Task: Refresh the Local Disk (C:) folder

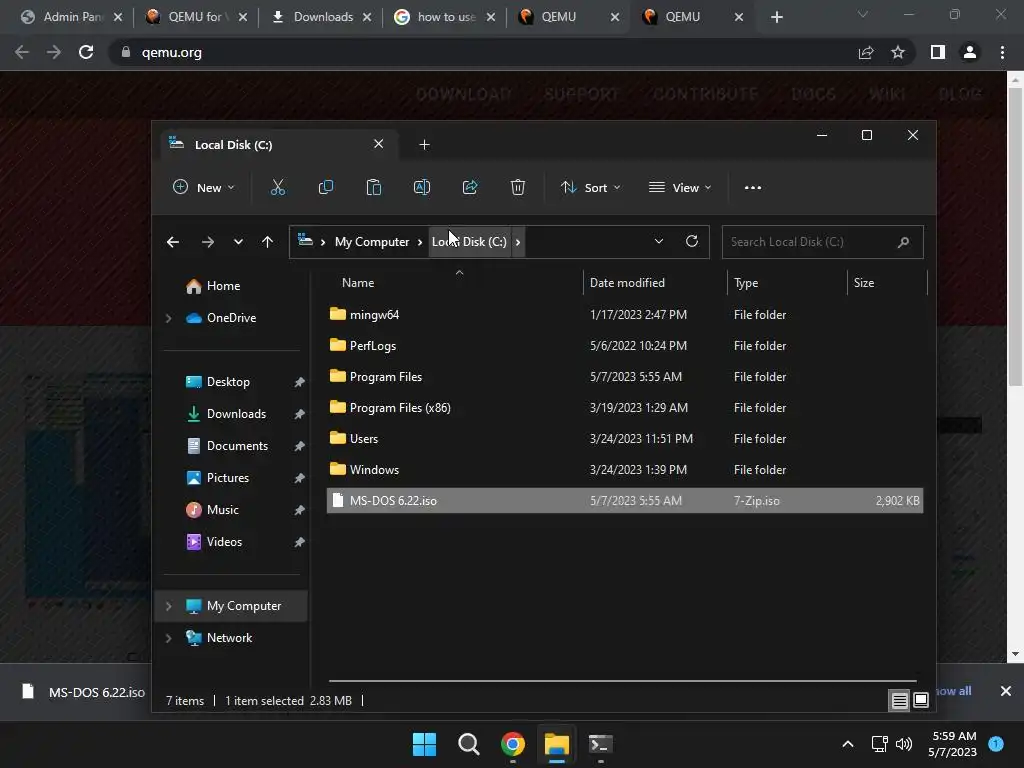Action: click(x=692, y=241)
